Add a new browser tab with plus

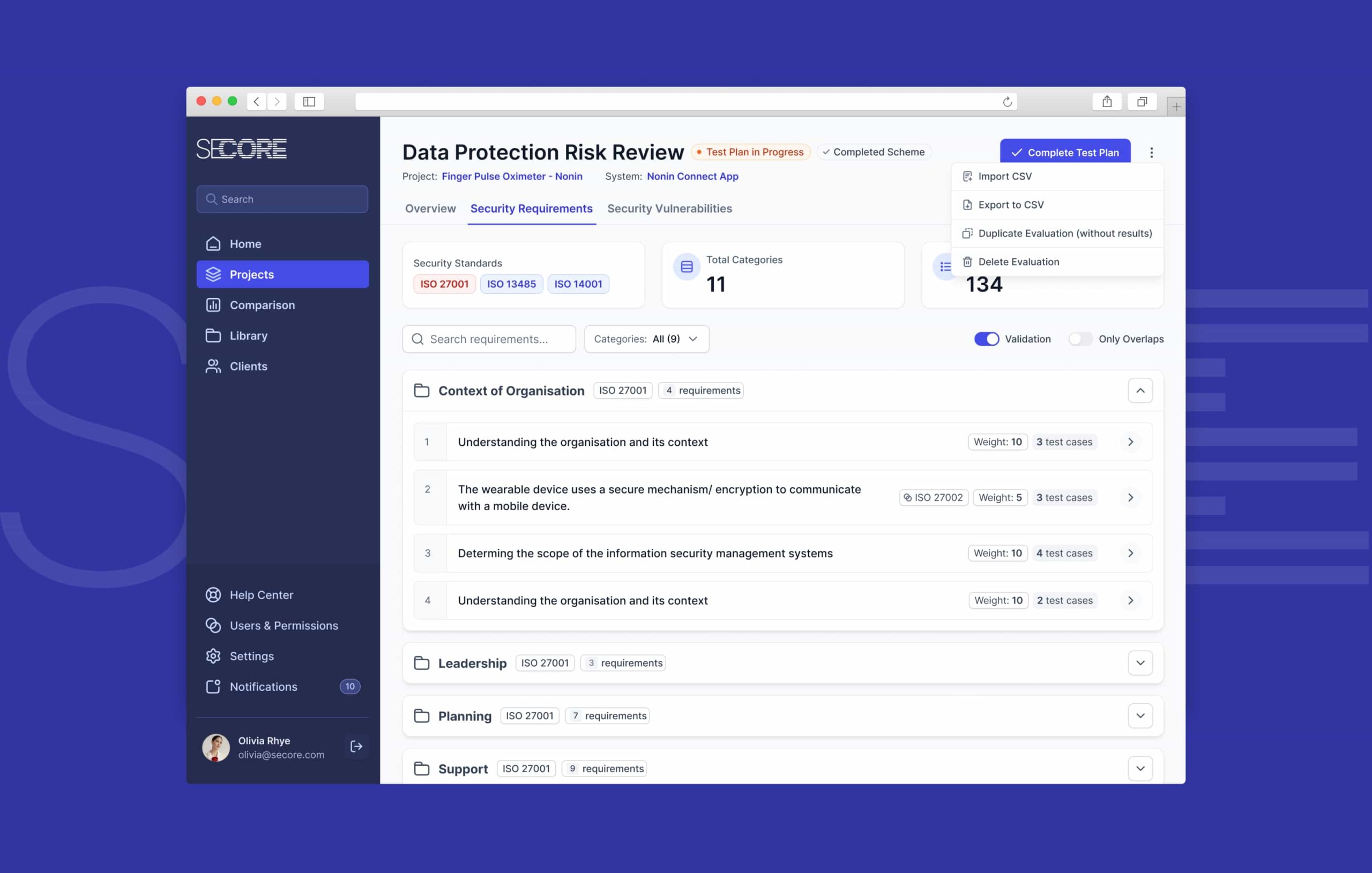1176,107
